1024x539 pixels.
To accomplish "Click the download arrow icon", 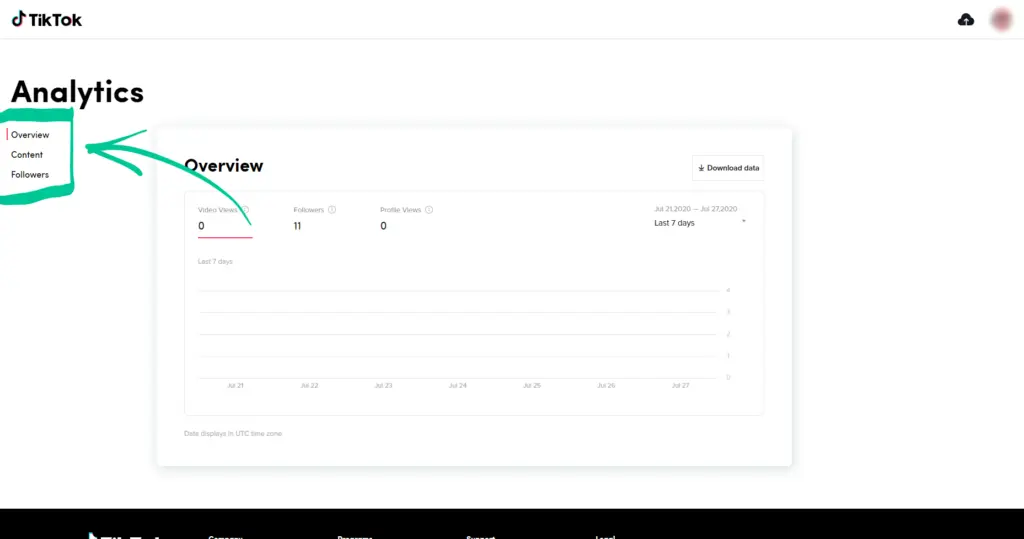I will coord(701,168).
